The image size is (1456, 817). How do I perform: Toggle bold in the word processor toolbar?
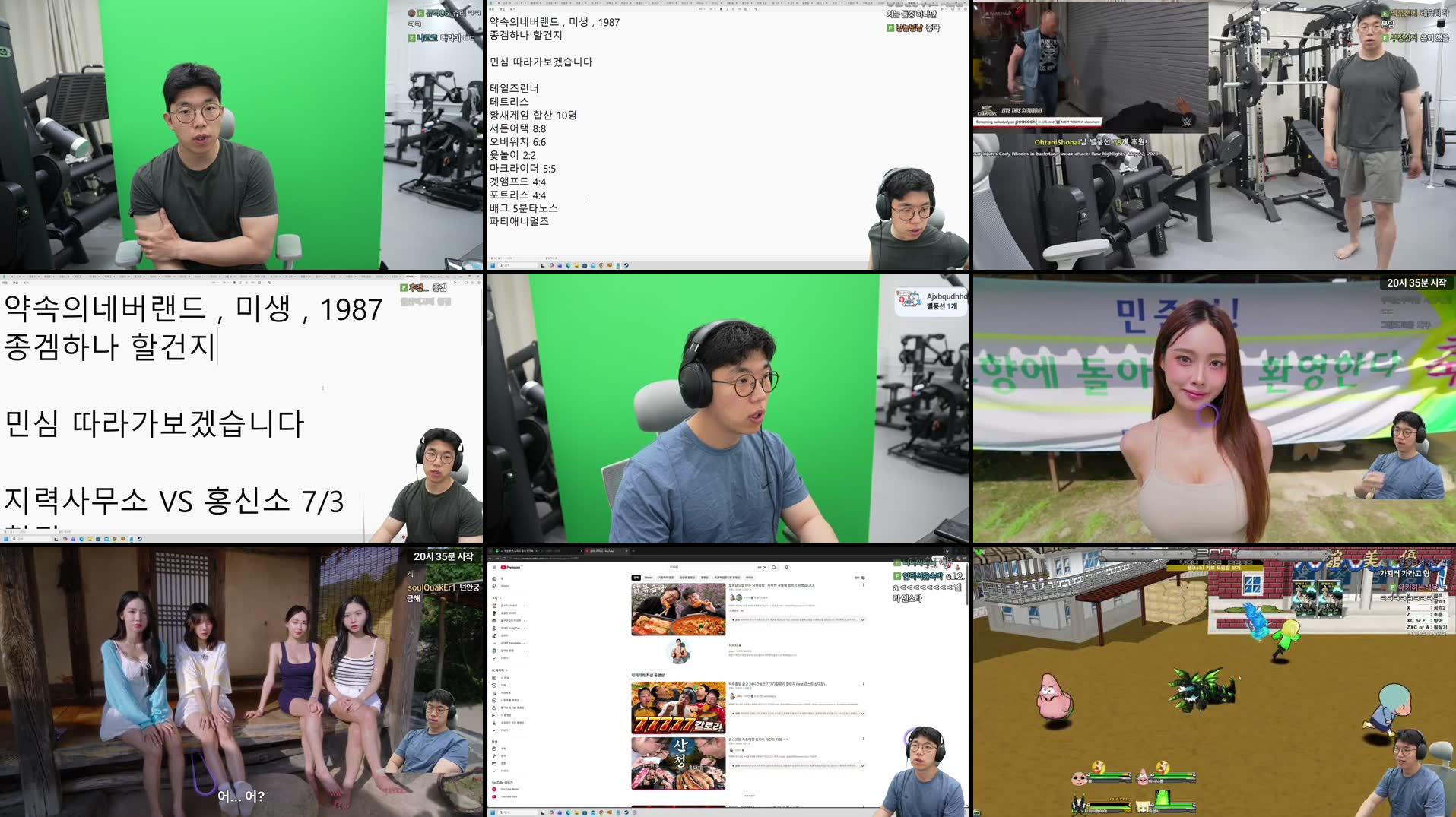[x=721, y=9]
